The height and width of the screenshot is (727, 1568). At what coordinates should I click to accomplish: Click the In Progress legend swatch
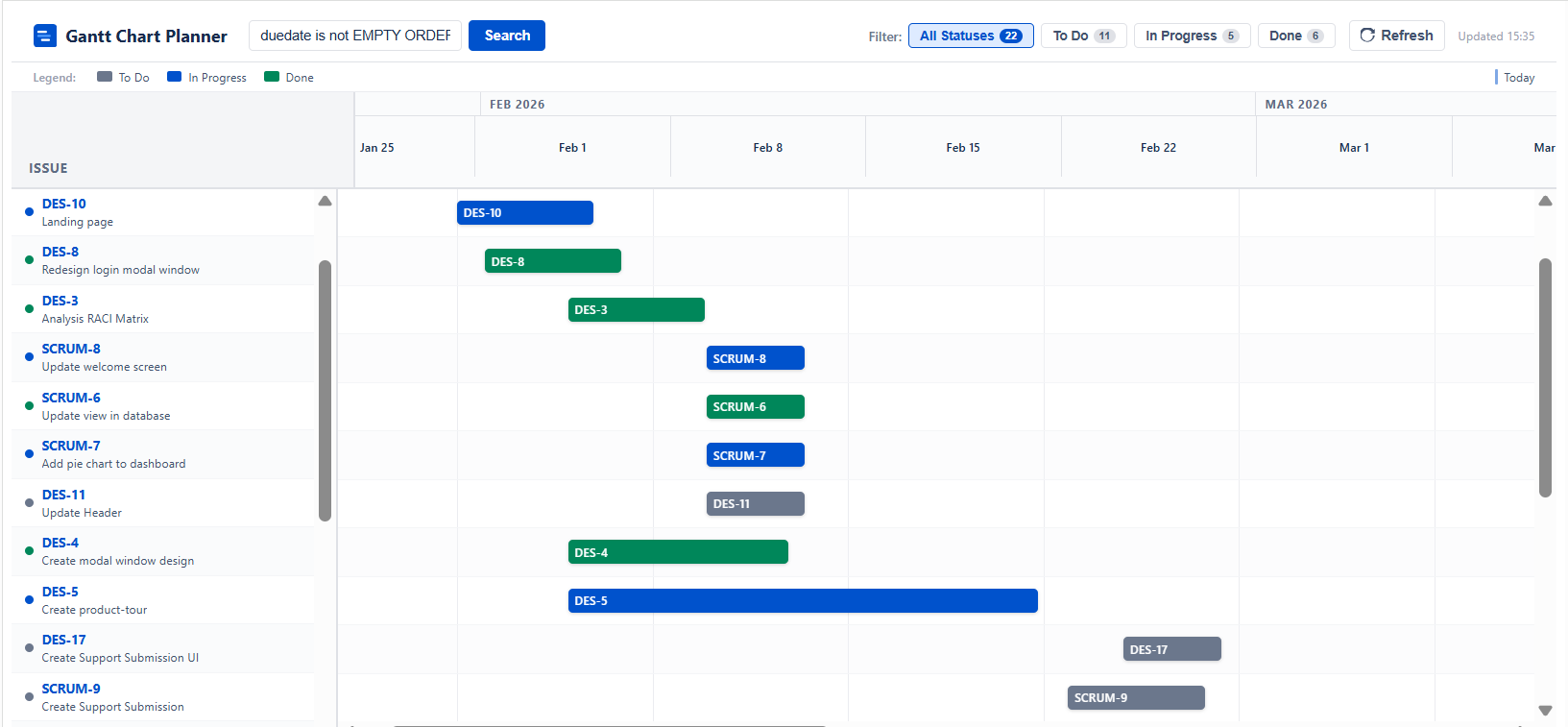(174, 77)
